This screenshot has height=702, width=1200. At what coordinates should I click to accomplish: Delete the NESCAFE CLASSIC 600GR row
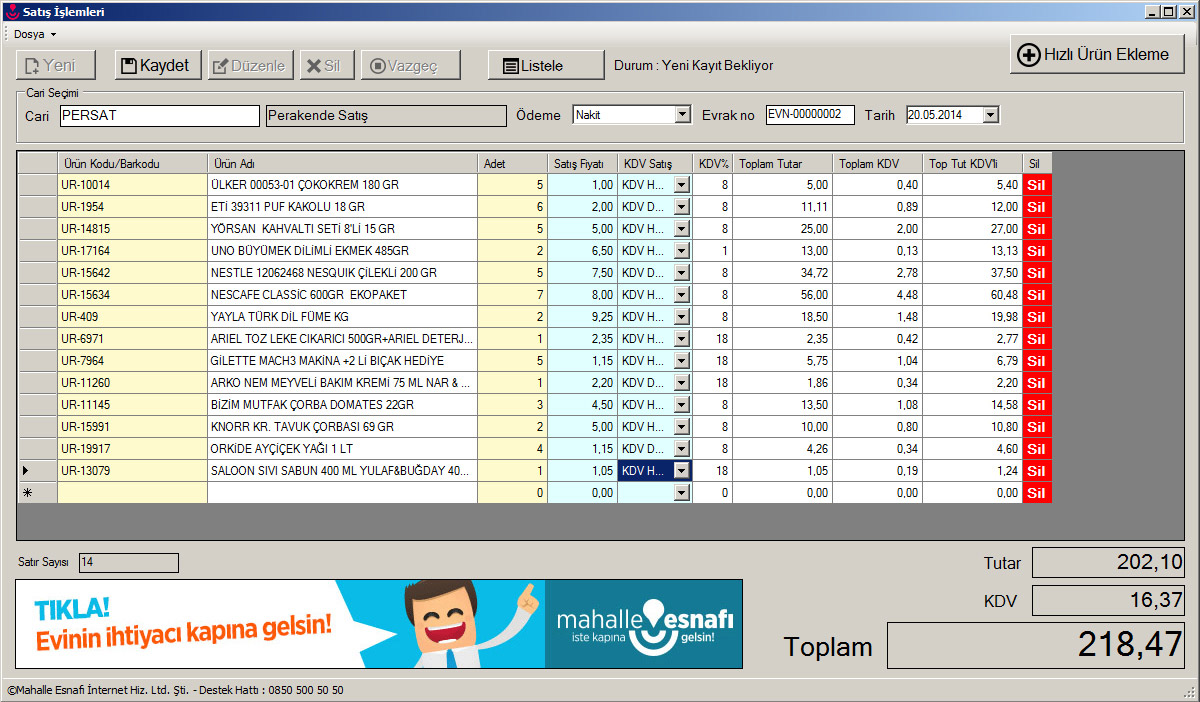pyautogui.click(x=1037, y=295)
